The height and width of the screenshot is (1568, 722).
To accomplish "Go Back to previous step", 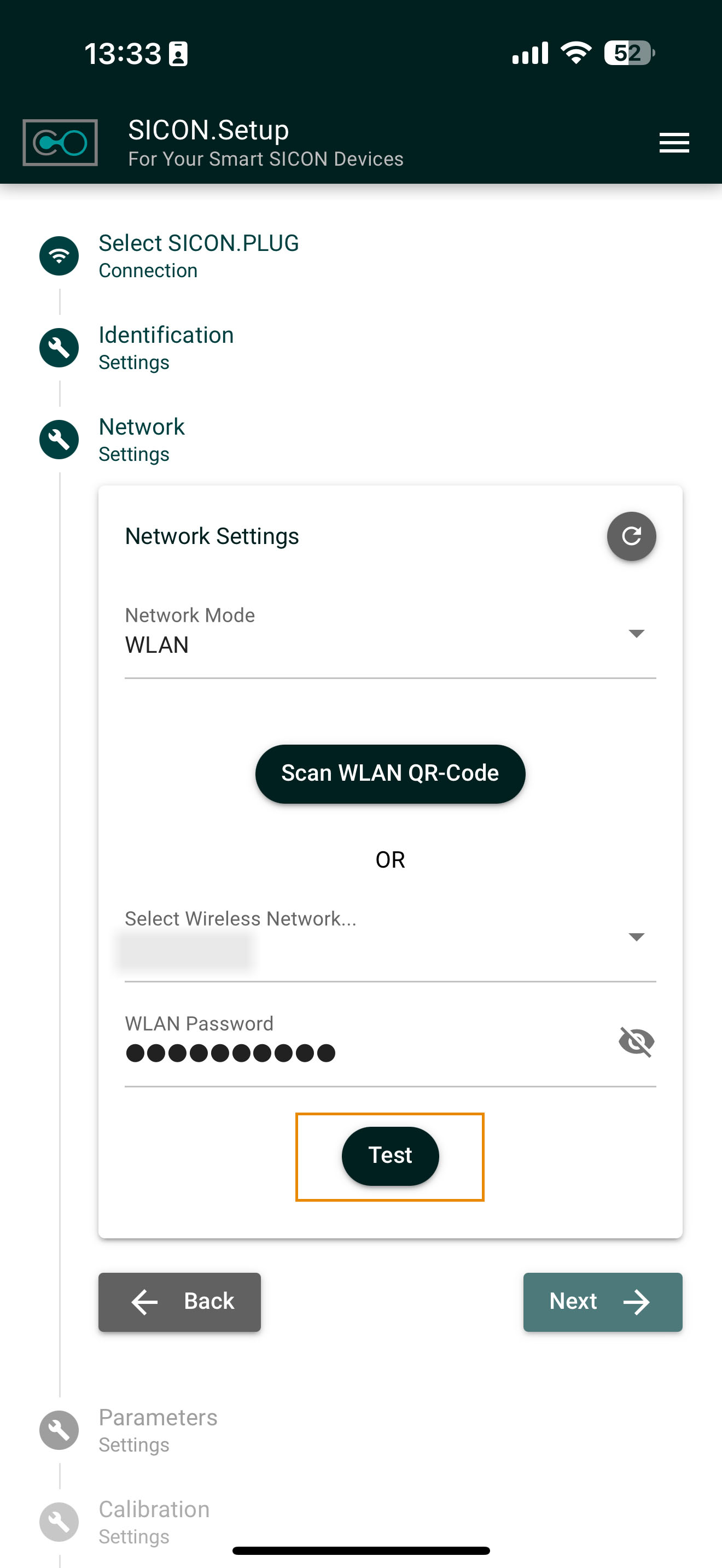I will click(x=179, y=1301).
